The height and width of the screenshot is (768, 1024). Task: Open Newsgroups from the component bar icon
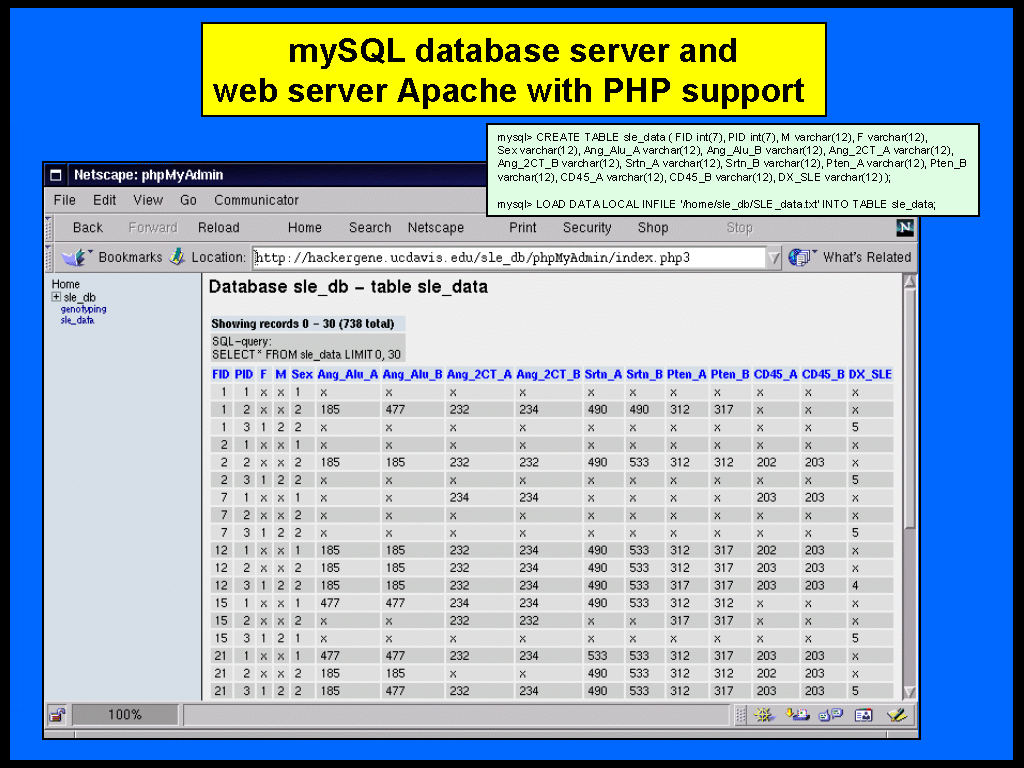click(x=830, y=715)
